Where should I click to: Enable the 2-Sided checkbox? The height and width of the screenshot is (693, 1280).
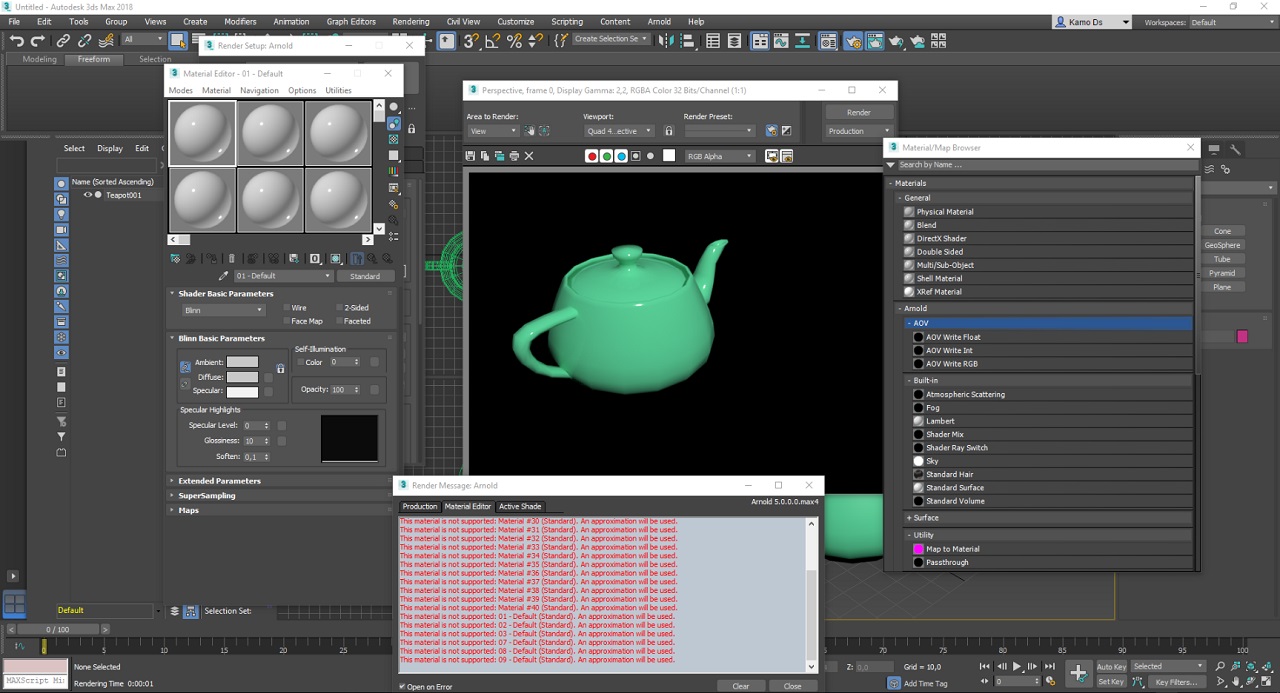pyautogui.click(x=340, y=308)
